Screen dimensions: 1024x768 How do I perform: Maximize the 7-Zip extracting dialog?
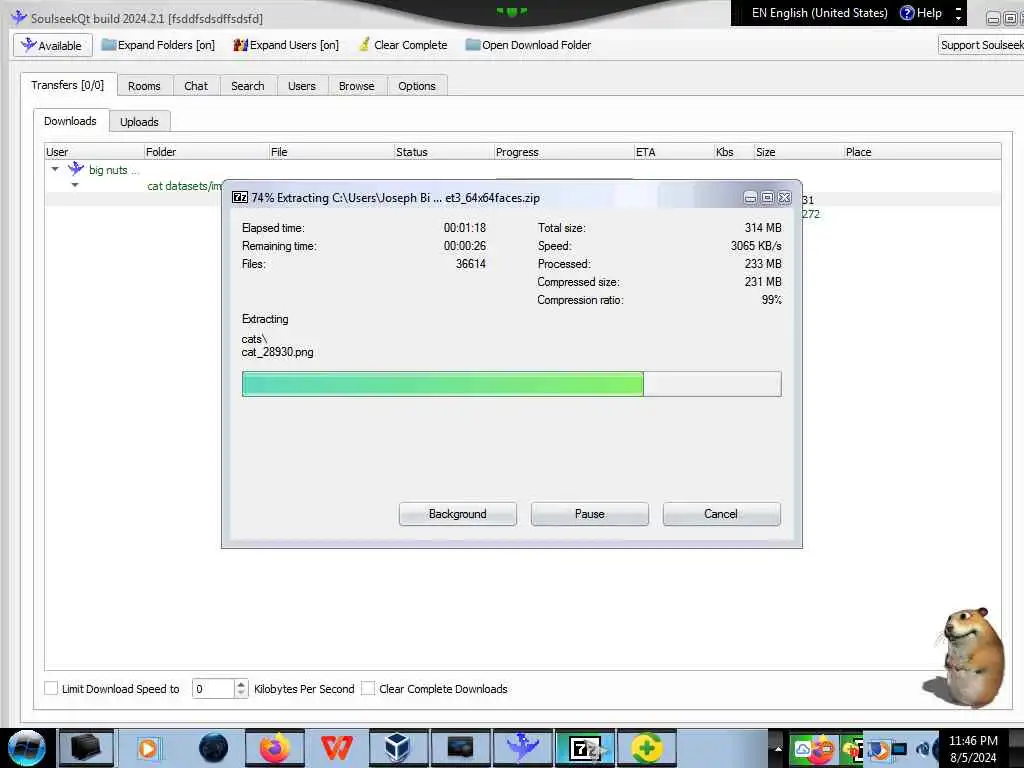[x=767, y=197]
